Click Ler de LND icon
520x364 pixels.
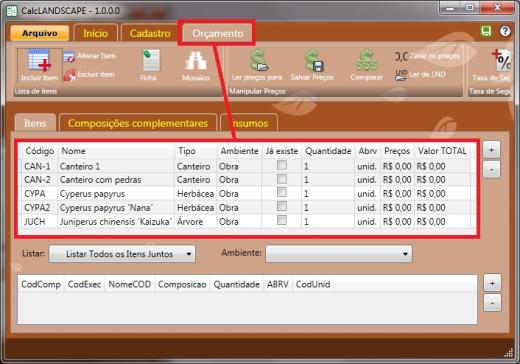tap(401, 75)
